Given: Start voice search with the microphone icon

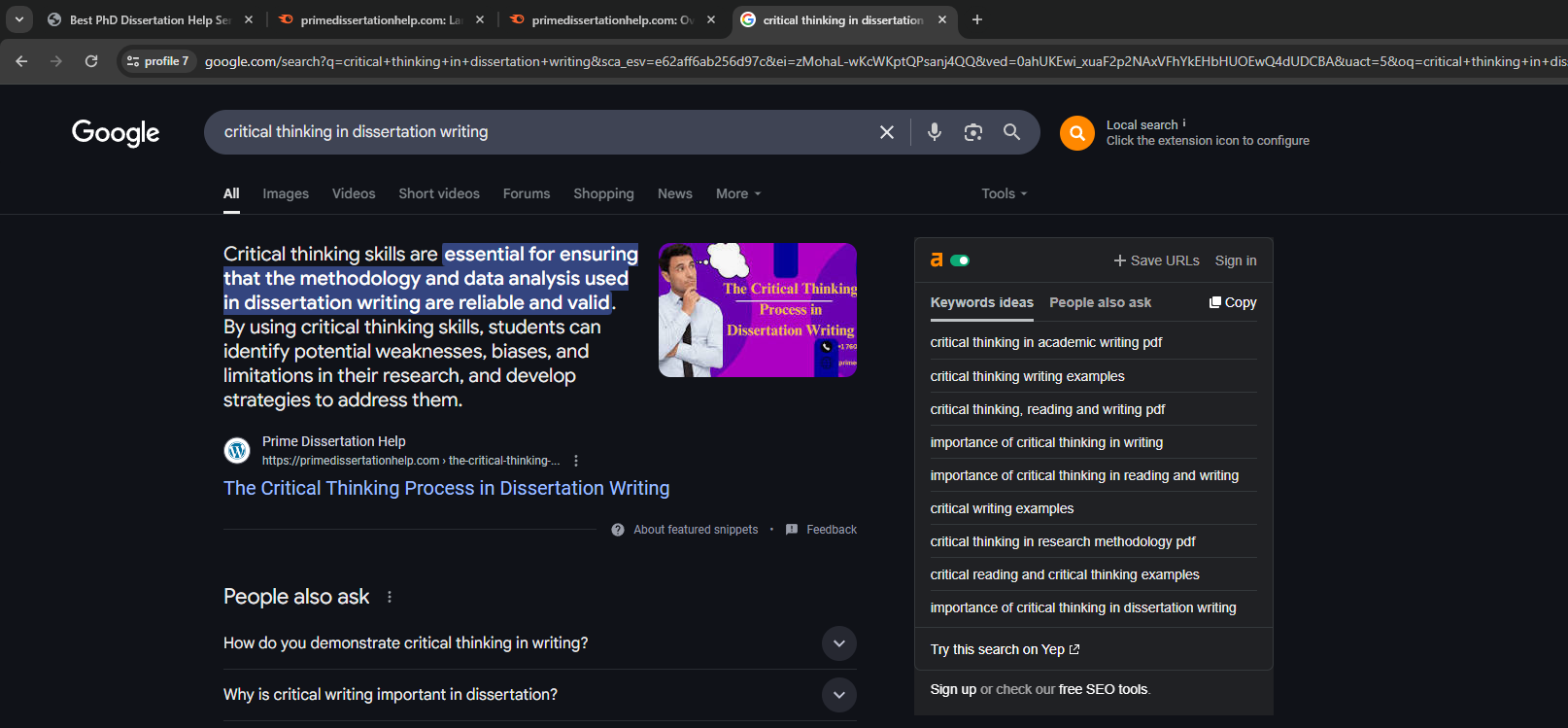Looking at the screenshot, I should click(935, 132).
